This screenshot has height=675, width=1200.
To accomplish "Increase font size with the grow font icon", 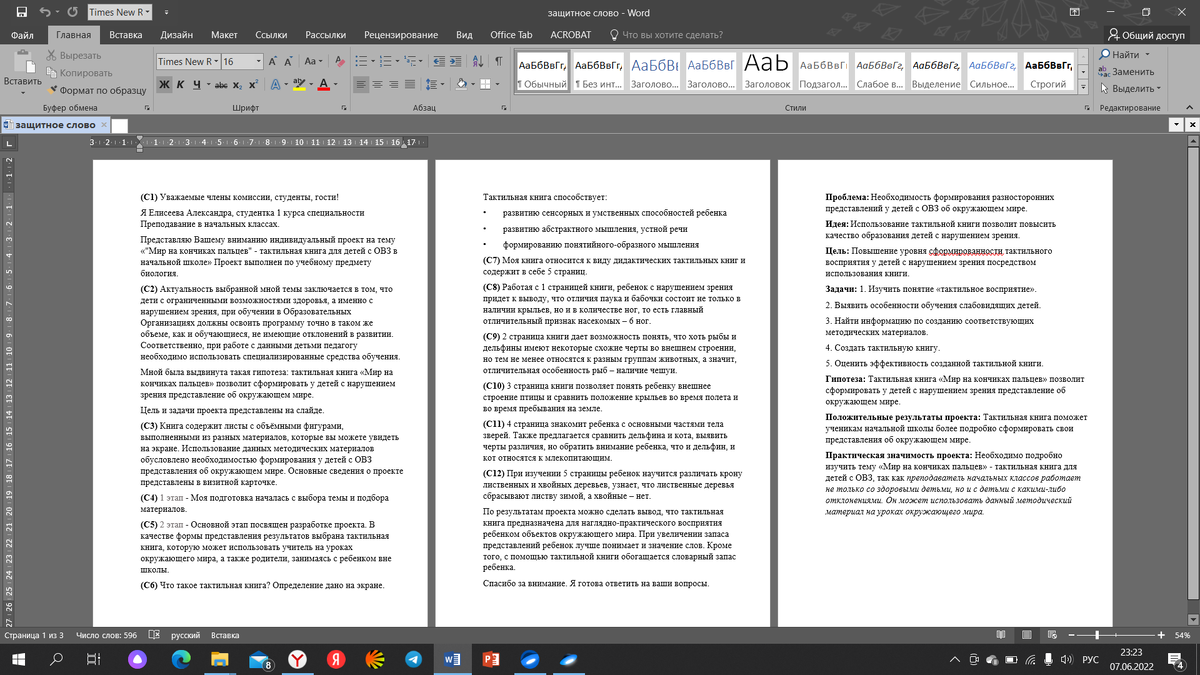I will click(273, 61).
